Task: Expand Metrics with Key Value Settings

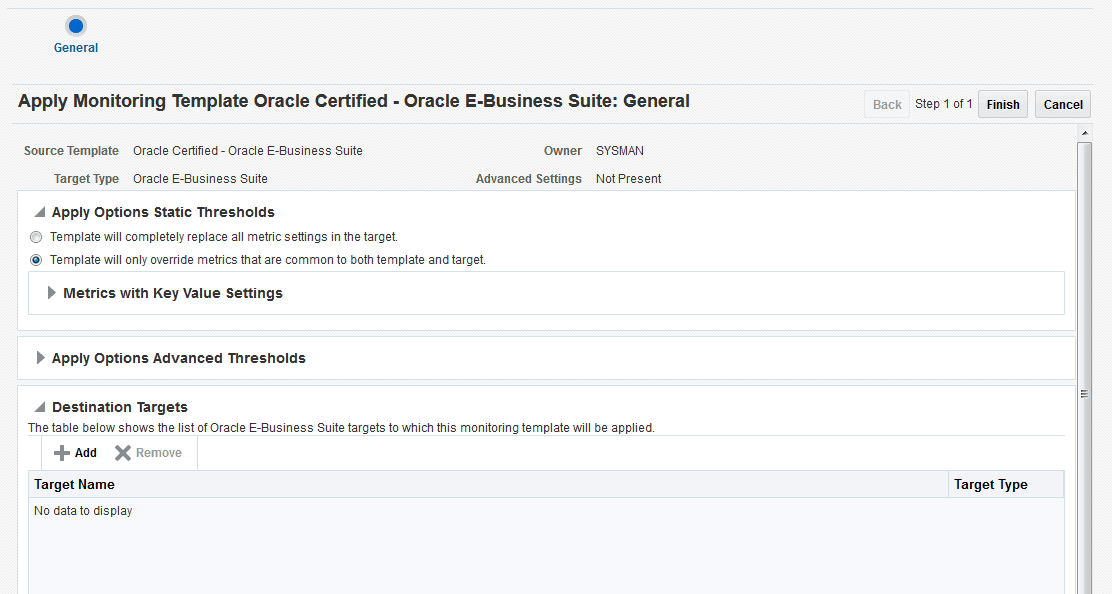Action: point(52,293)
